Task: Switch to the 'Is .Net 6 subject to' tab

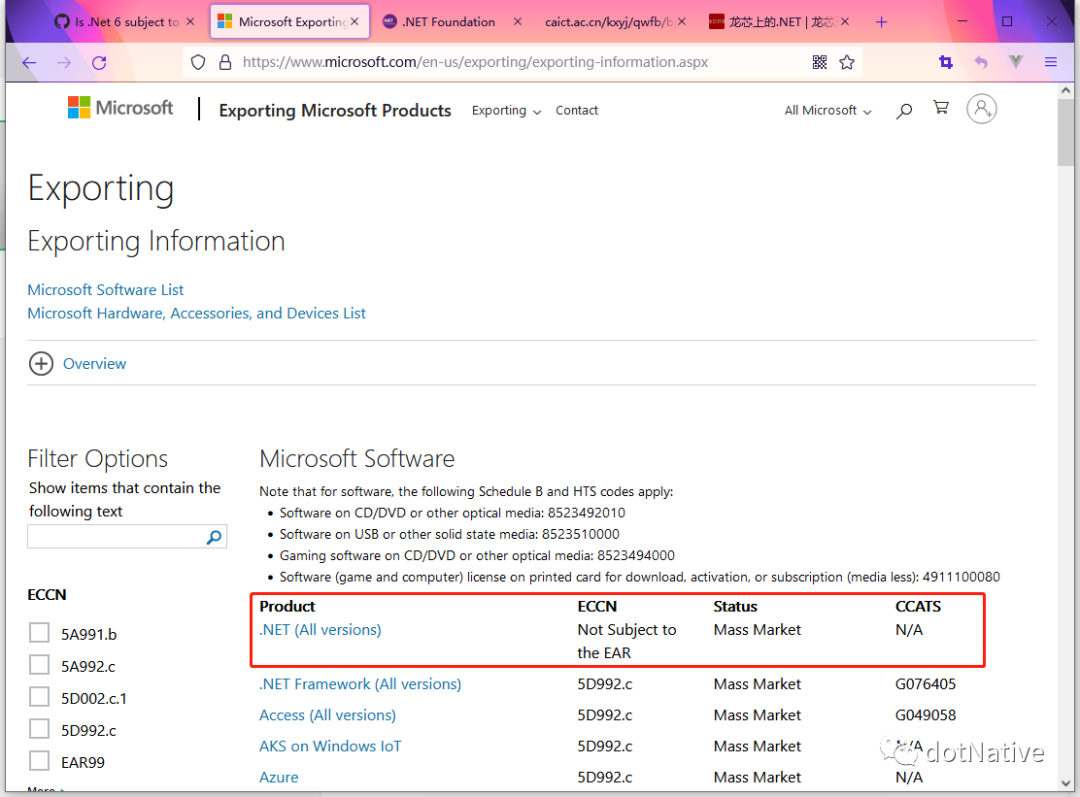Action: (118, 22)
